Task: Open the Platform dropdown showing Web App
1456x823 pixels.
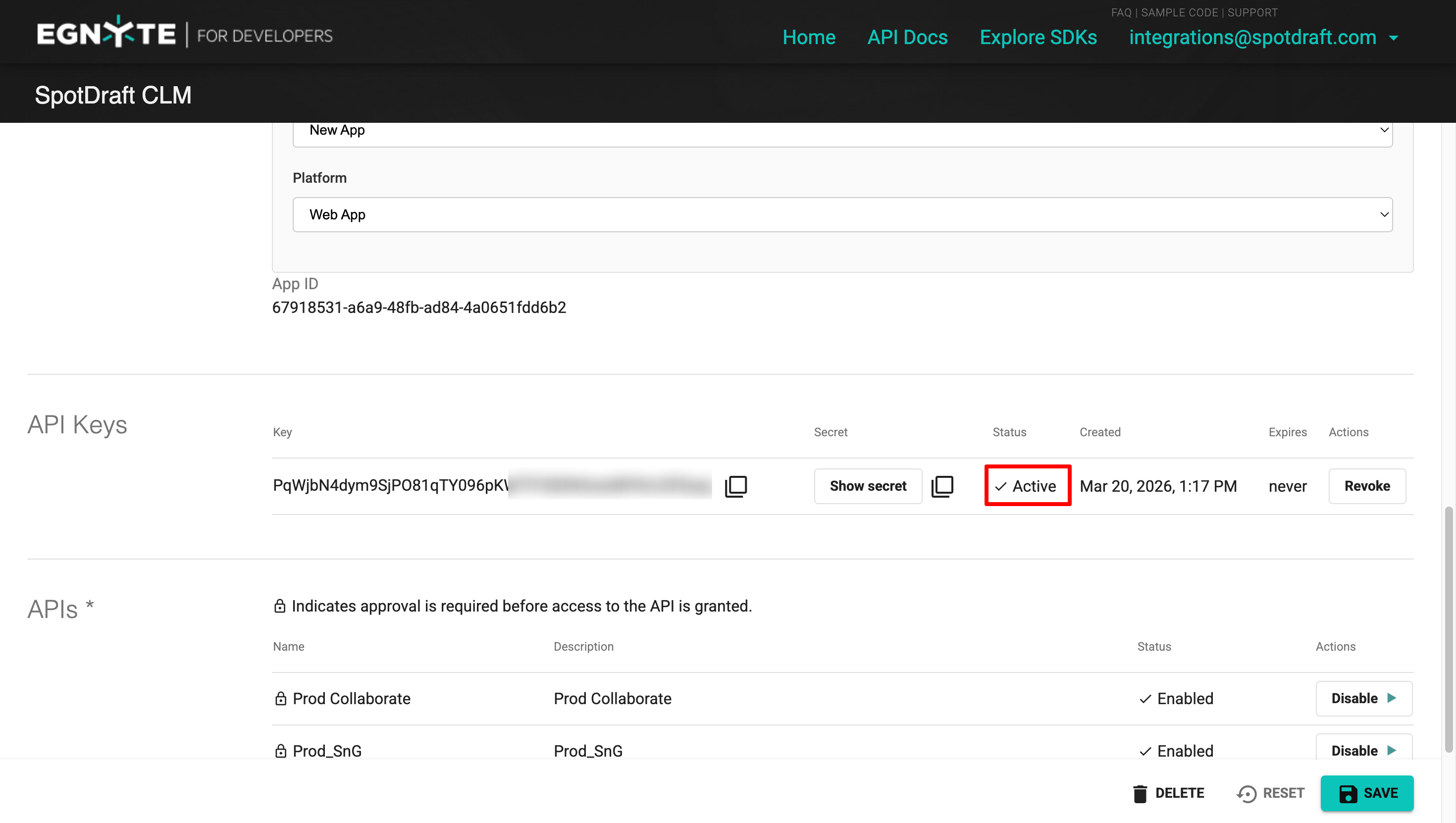Action: tap(842, 215)
